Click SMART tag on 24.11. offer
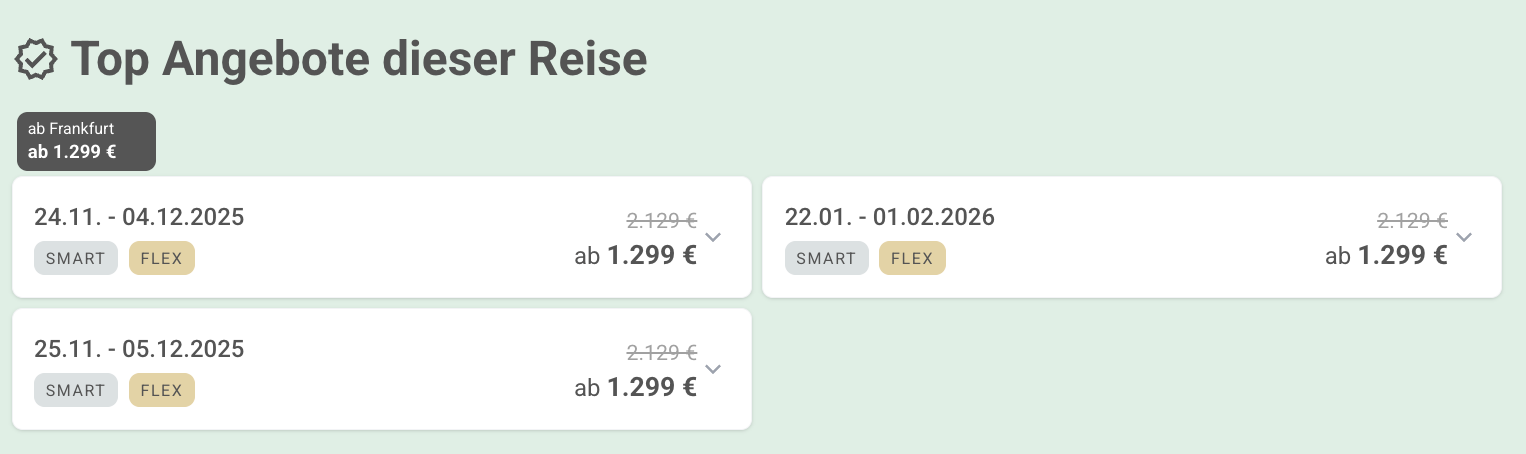This screenshot has width=1526, height=454. [x=76, y=258]
